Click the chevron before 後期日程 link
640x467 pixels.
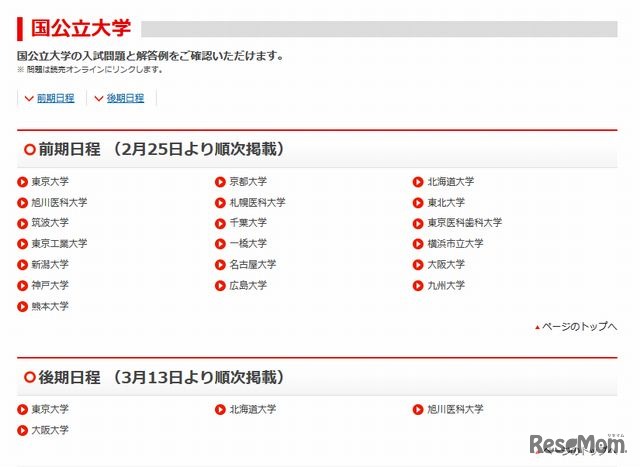pos(99,98)
